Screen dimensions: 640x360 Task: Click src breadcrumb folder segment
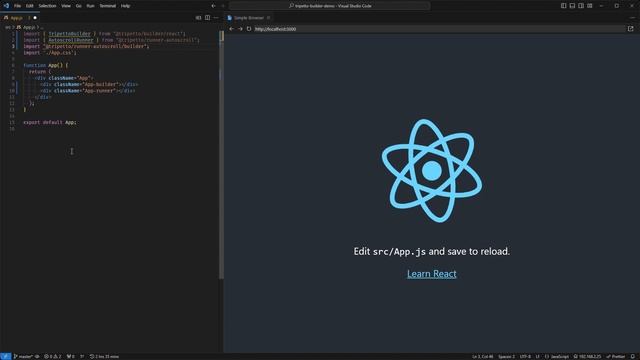tap(7, 27)
